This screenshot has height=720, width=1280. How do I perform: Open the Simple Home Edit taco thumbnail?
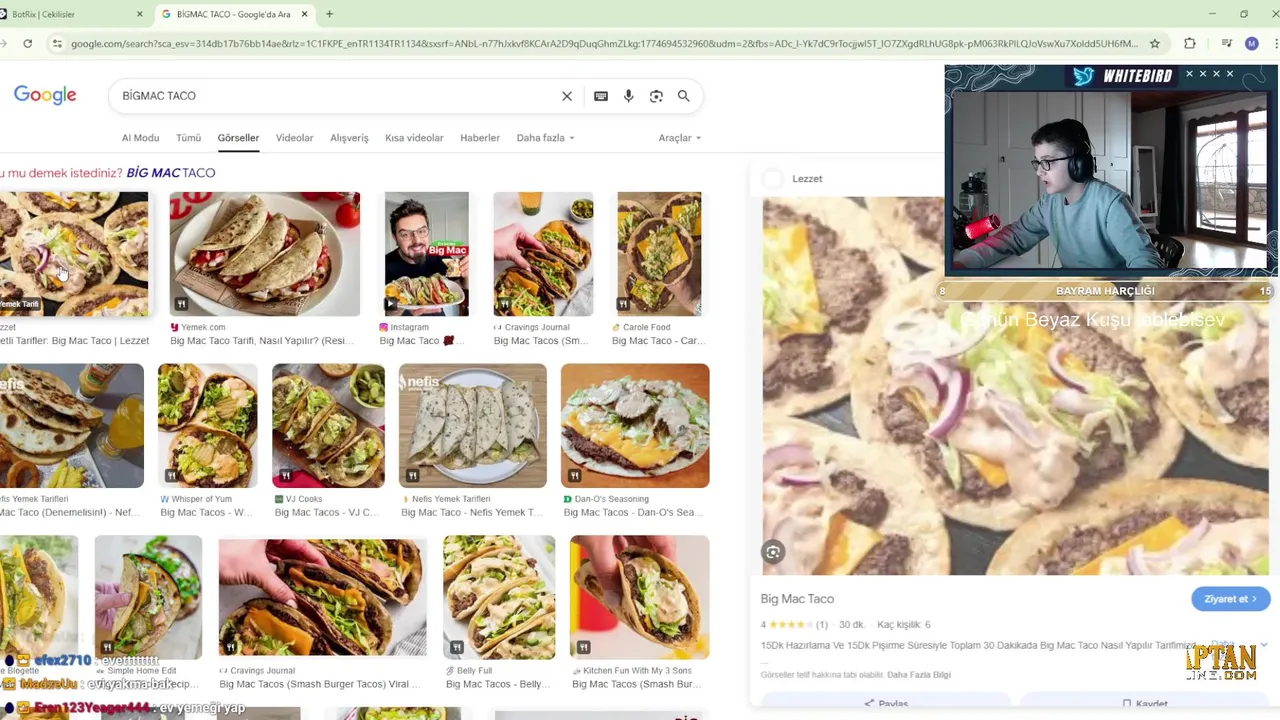coord(148,597)
